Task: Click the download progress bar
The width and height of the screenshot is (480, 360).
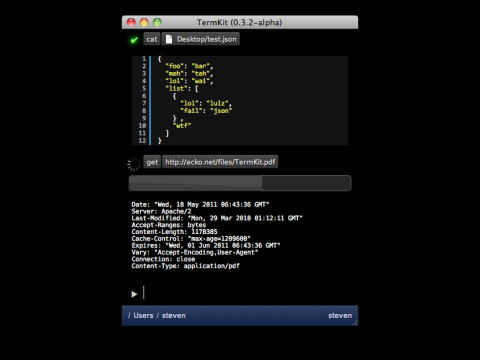Action: (x=240, y=183)
